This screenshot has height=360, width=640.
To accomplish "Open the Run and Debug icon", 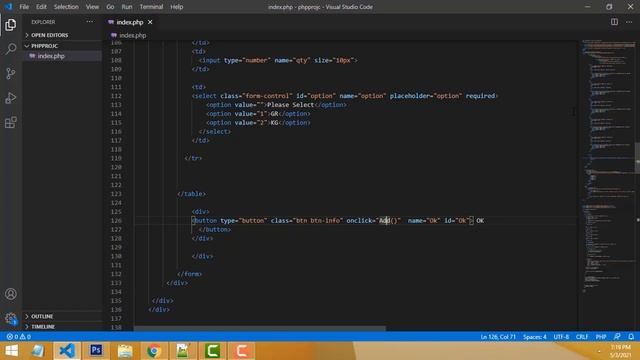I will 11,98.
